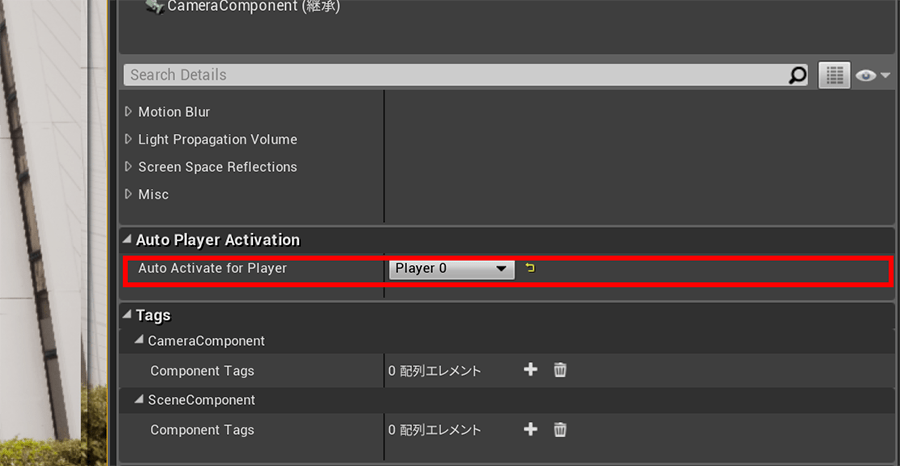This screenshot has height=466, width=900.
Task: Empty the SceneComponent Component Tags array
Action: (560, 430)
